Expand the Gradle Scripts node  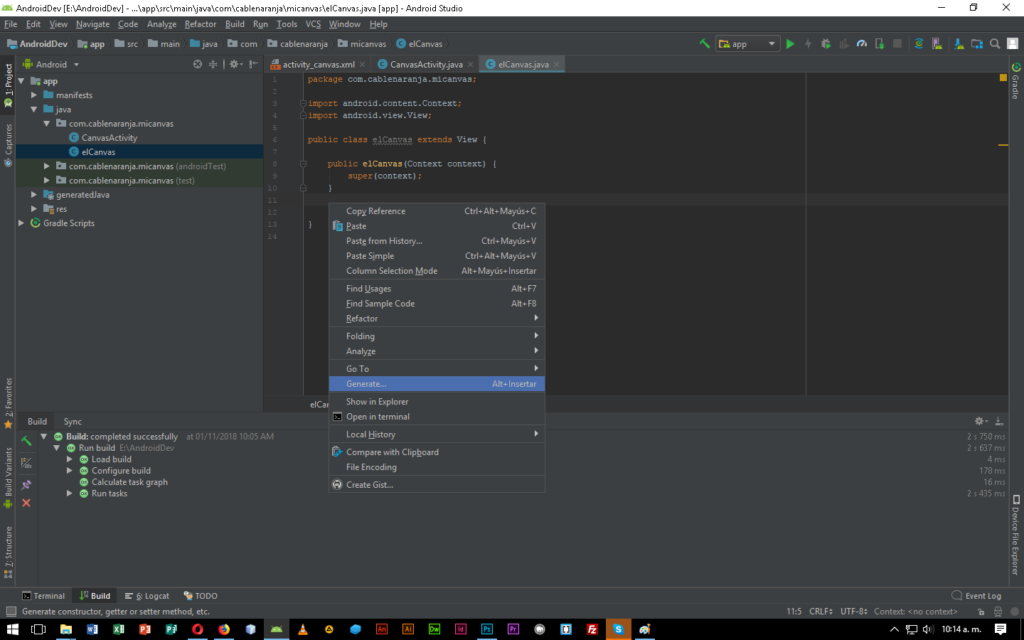[22, 223]
